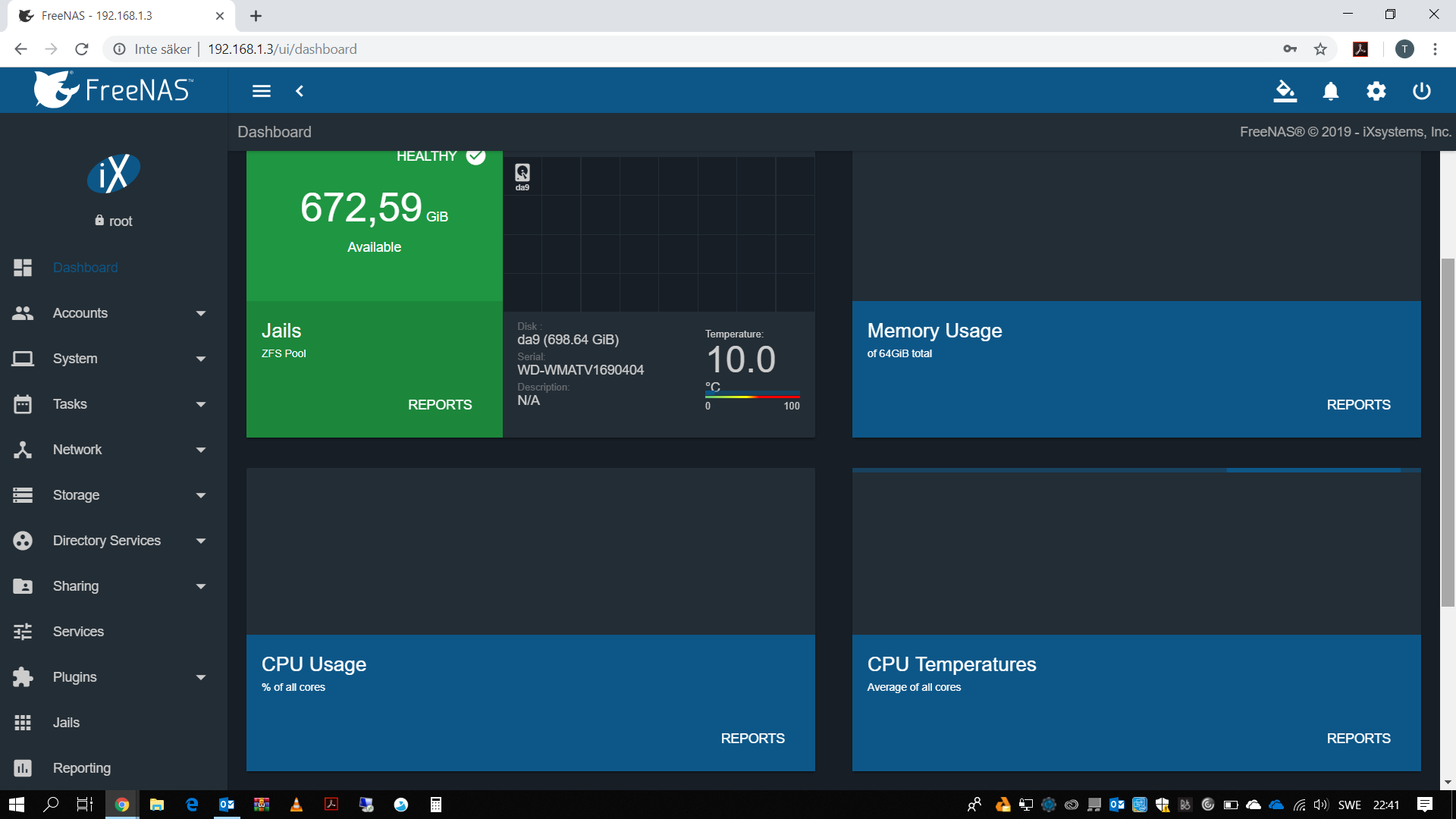The height and width of the screenshot is (819, 1456).
Task: Open the Dashboard menu item
Action: click(114, 268)
